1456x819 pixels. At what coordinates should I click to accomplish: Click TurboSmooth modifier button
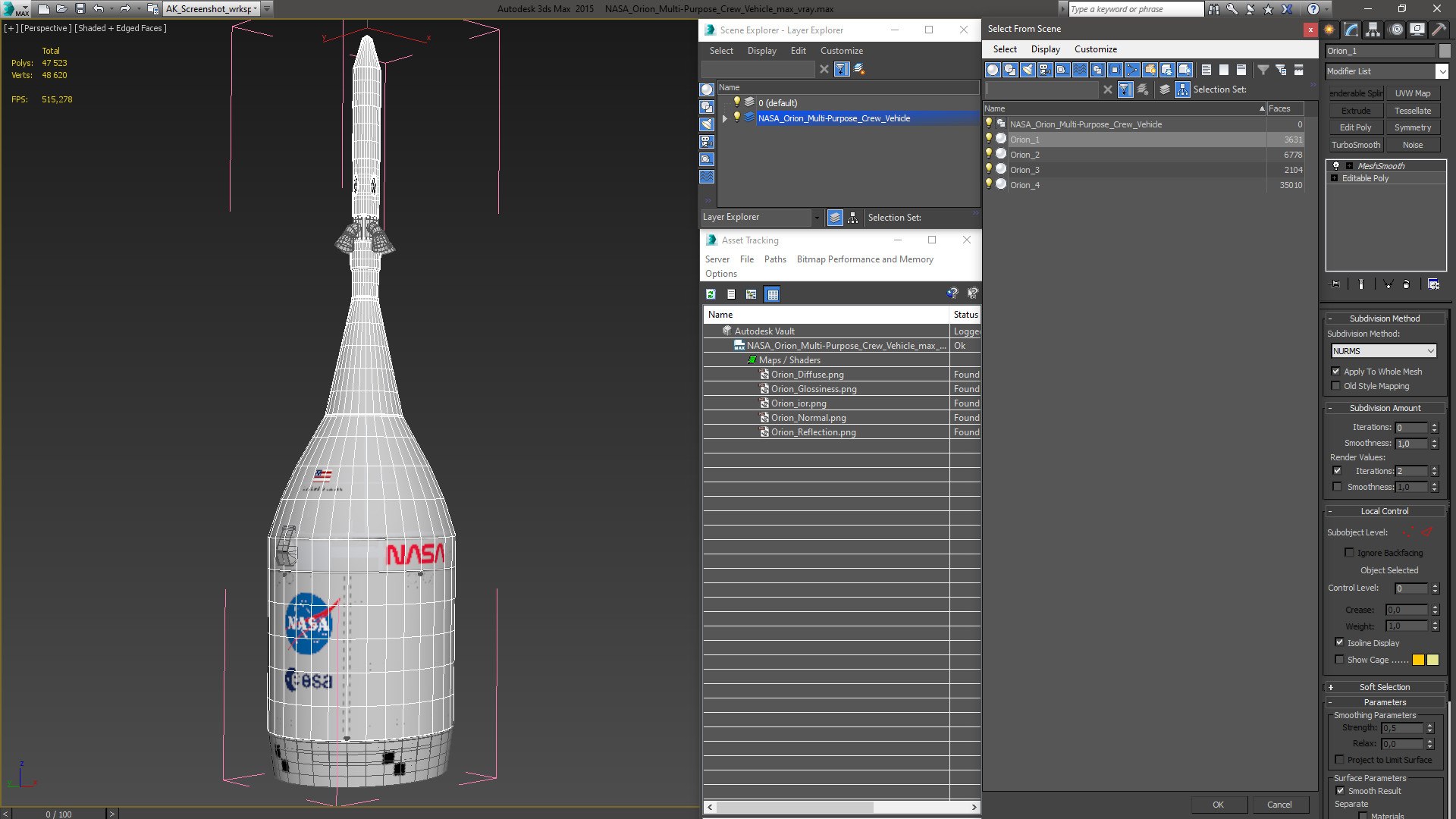(1356, 145)
